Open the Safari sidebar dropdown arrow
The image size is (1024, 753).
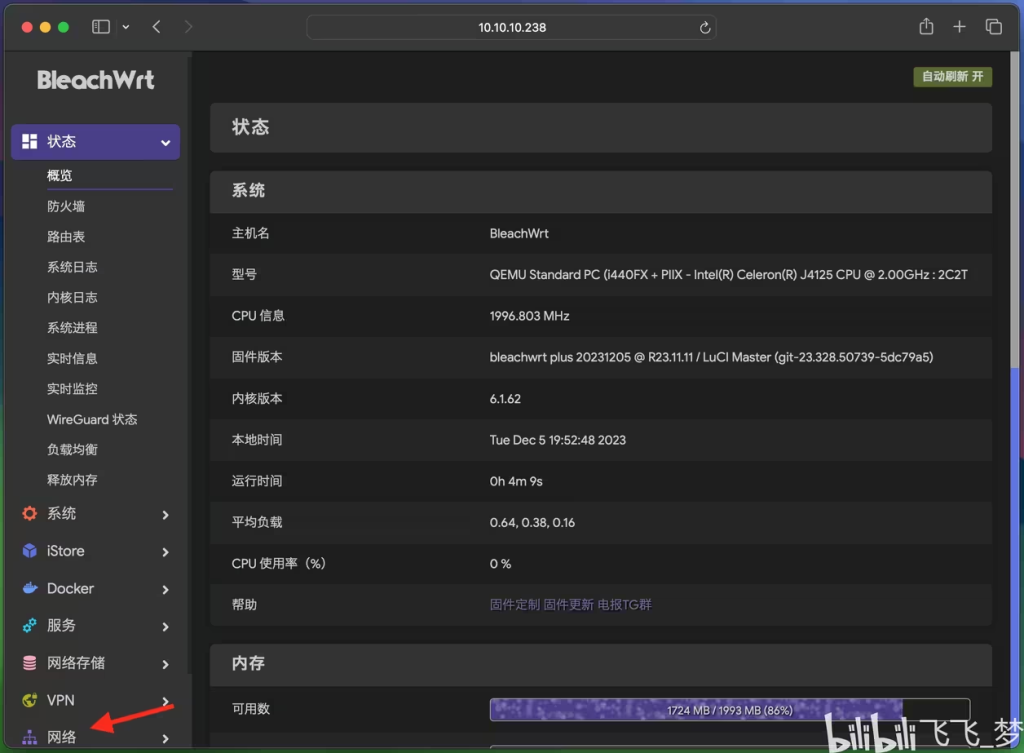pos(125,27)
